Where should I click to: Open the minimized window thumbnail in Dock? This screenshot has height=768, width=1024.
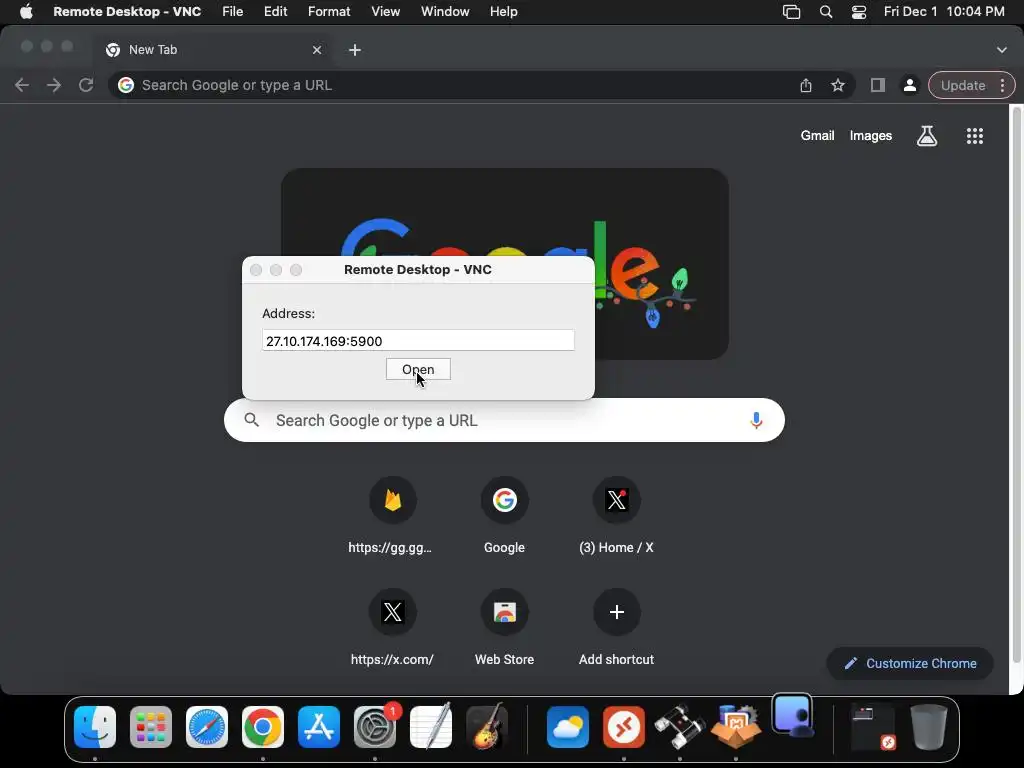(872, 727)
